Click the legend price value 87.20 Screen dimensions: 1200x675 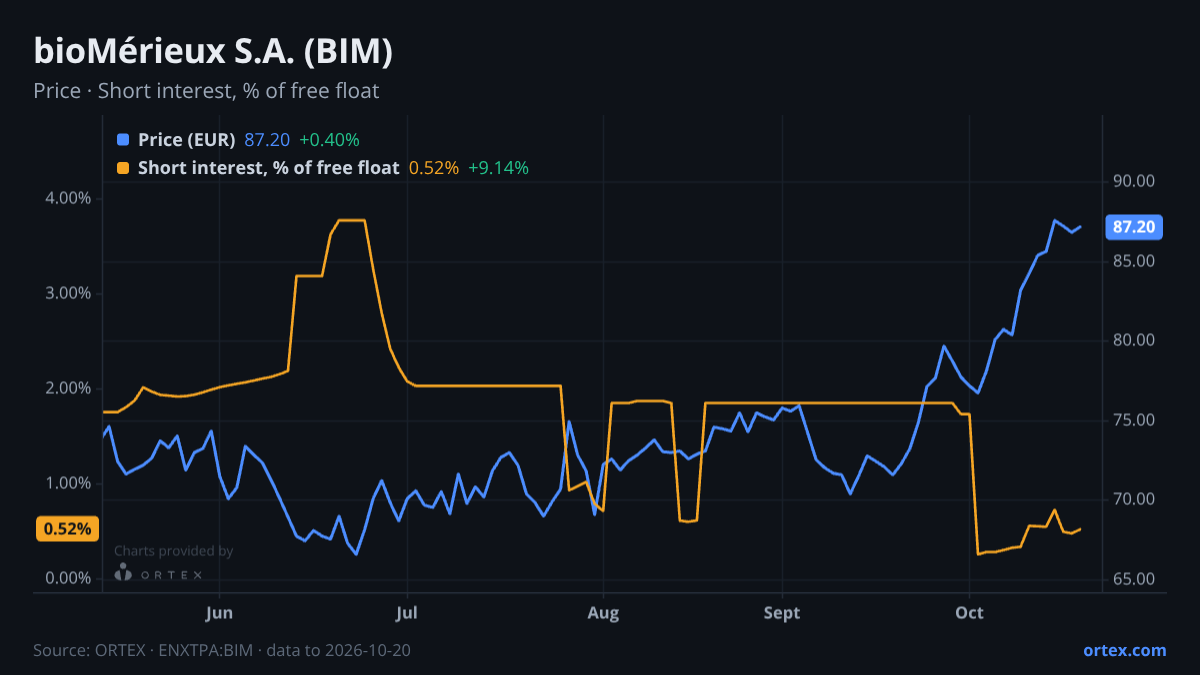267,140
